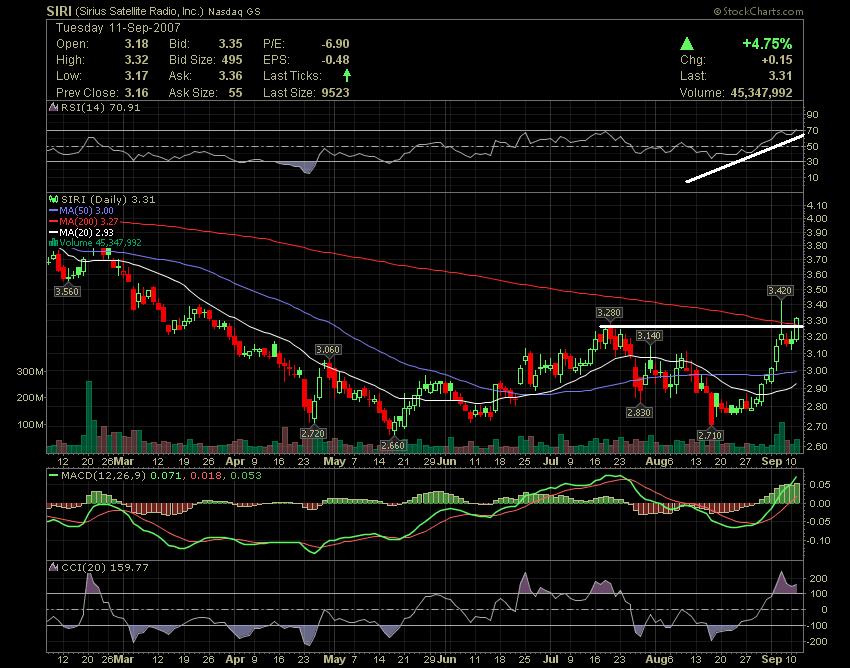Click the MA(200) 3.27 legend text
Viewport: 850px width, 668px height.
pos(89,221)
